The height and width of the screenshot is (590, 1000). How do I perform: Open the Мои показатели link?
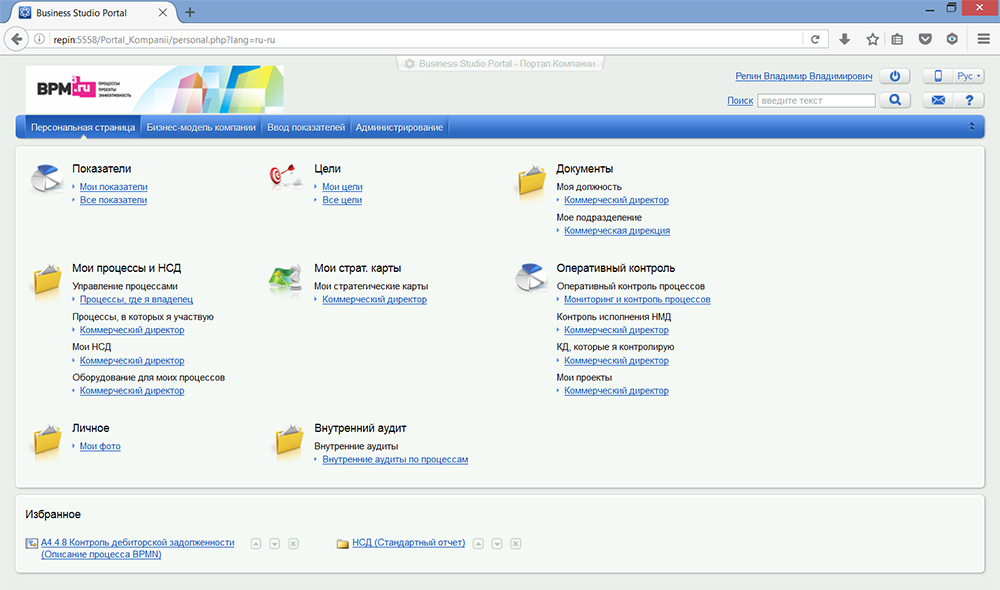pos(113,187)
